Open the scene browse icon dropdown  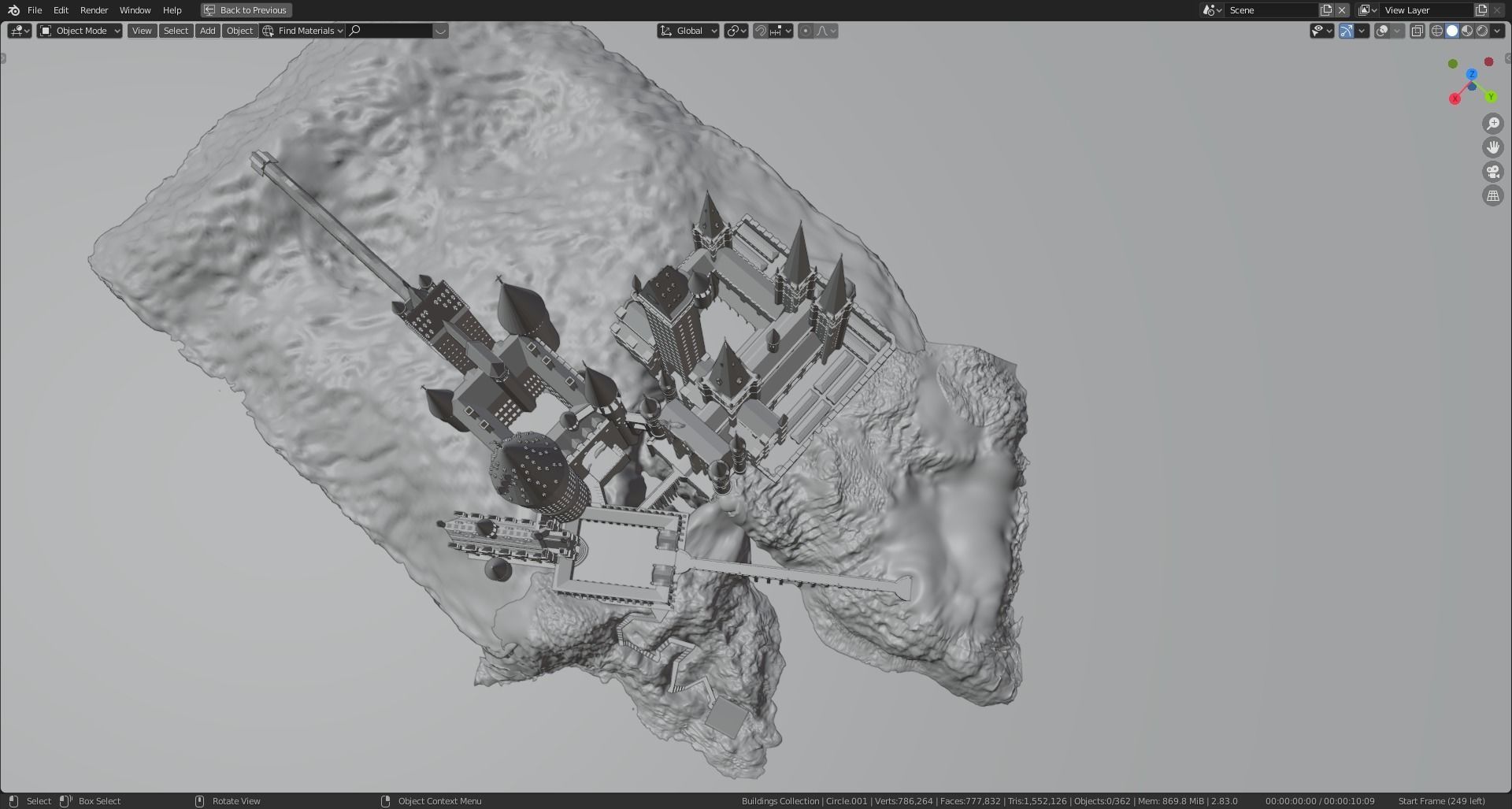[1211, 10]
